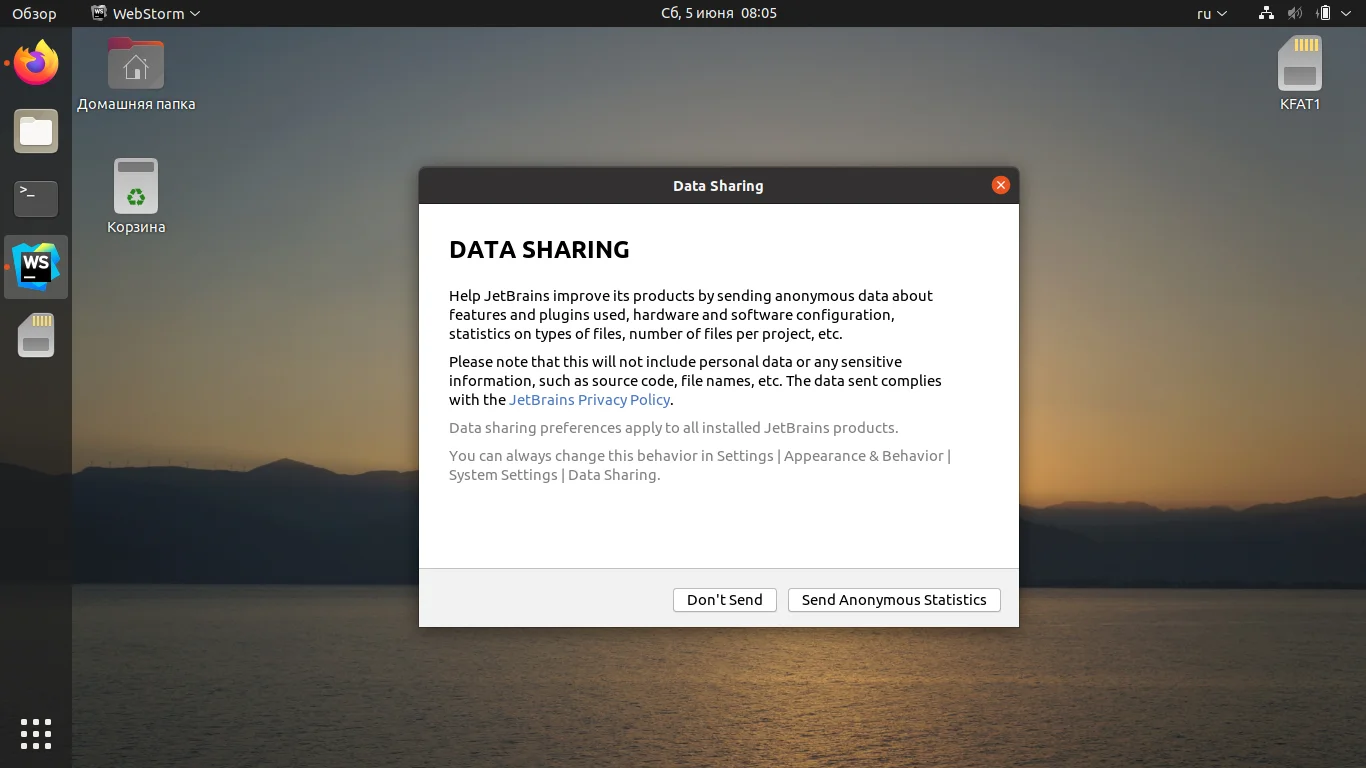Viewport: 1366px width, 768px height.
Task: Open the JetBrains Privacy Policy link
Action: [589, 399]
